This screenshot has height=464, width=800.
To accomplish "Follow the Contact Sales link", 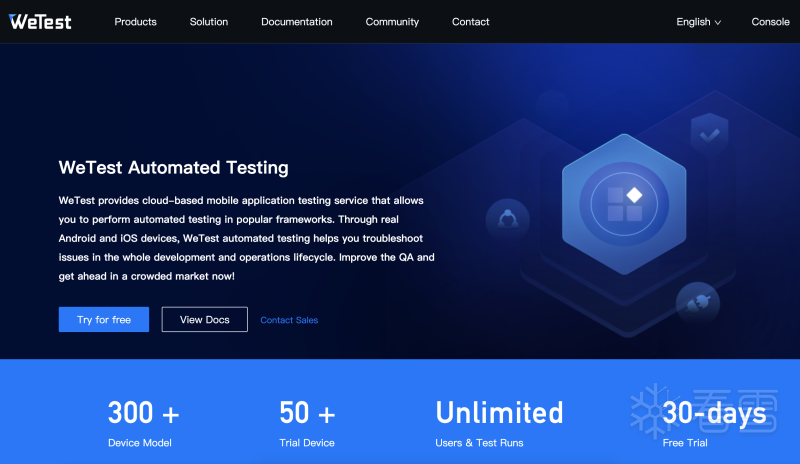I will pyautogui.click(x=289, y=320).
